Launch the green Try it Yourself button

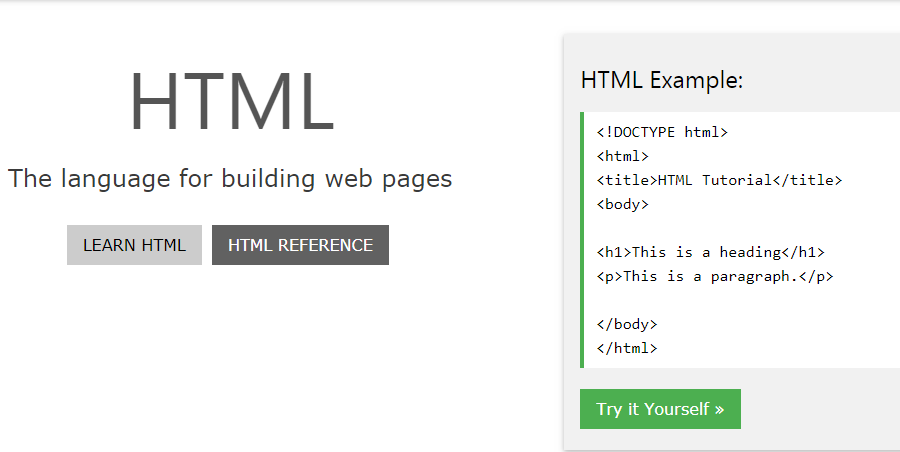pyautogui.click(x=660, y=409)
